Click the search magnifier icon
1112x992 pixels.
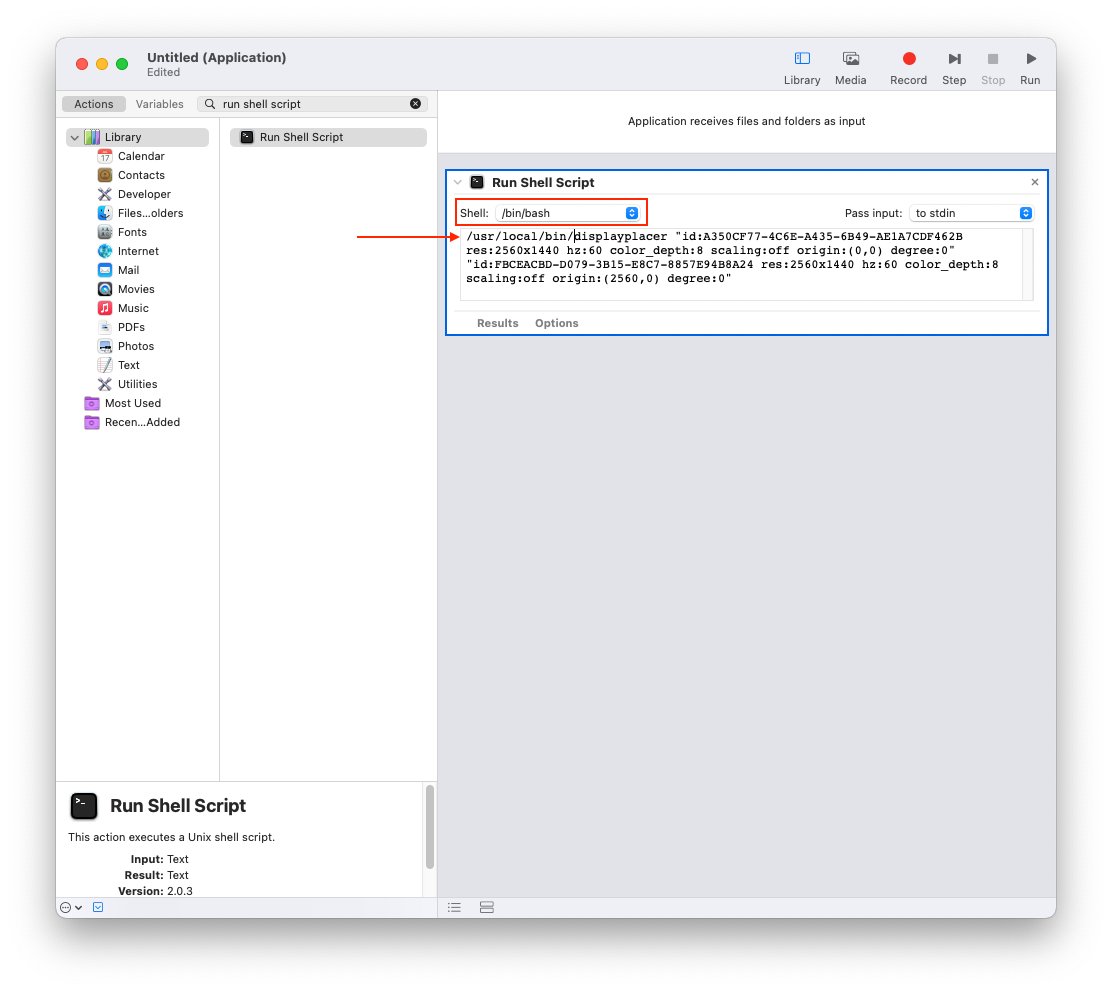[x=210, y=104]
